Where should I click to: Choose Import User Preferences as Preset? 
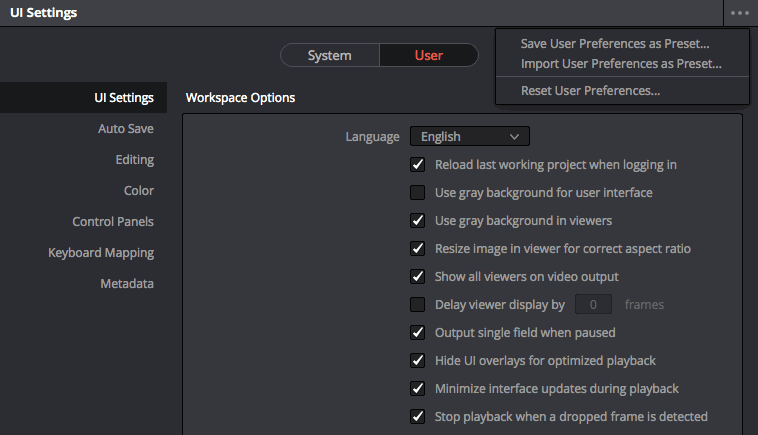point(621,64)
